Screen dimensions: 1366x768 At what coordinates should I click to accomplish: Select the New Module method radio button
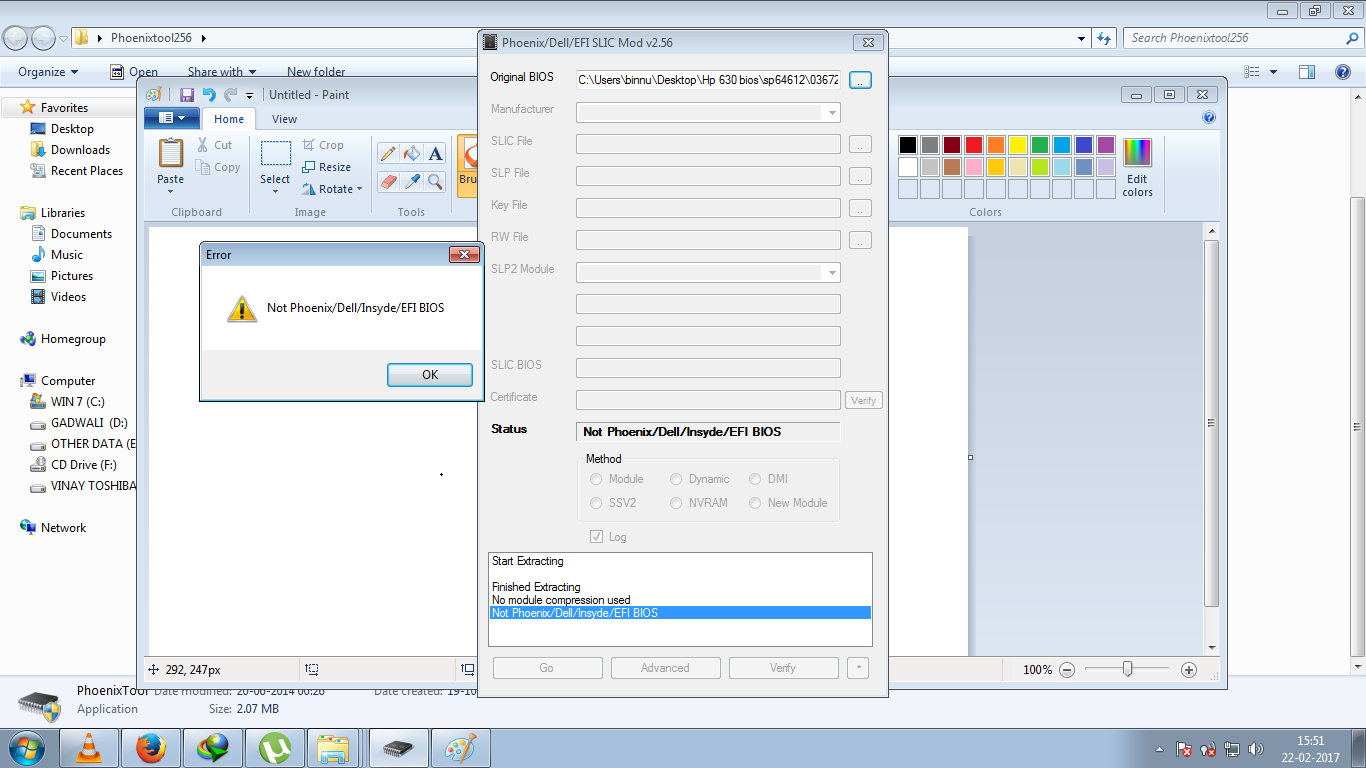coord(755,503)
